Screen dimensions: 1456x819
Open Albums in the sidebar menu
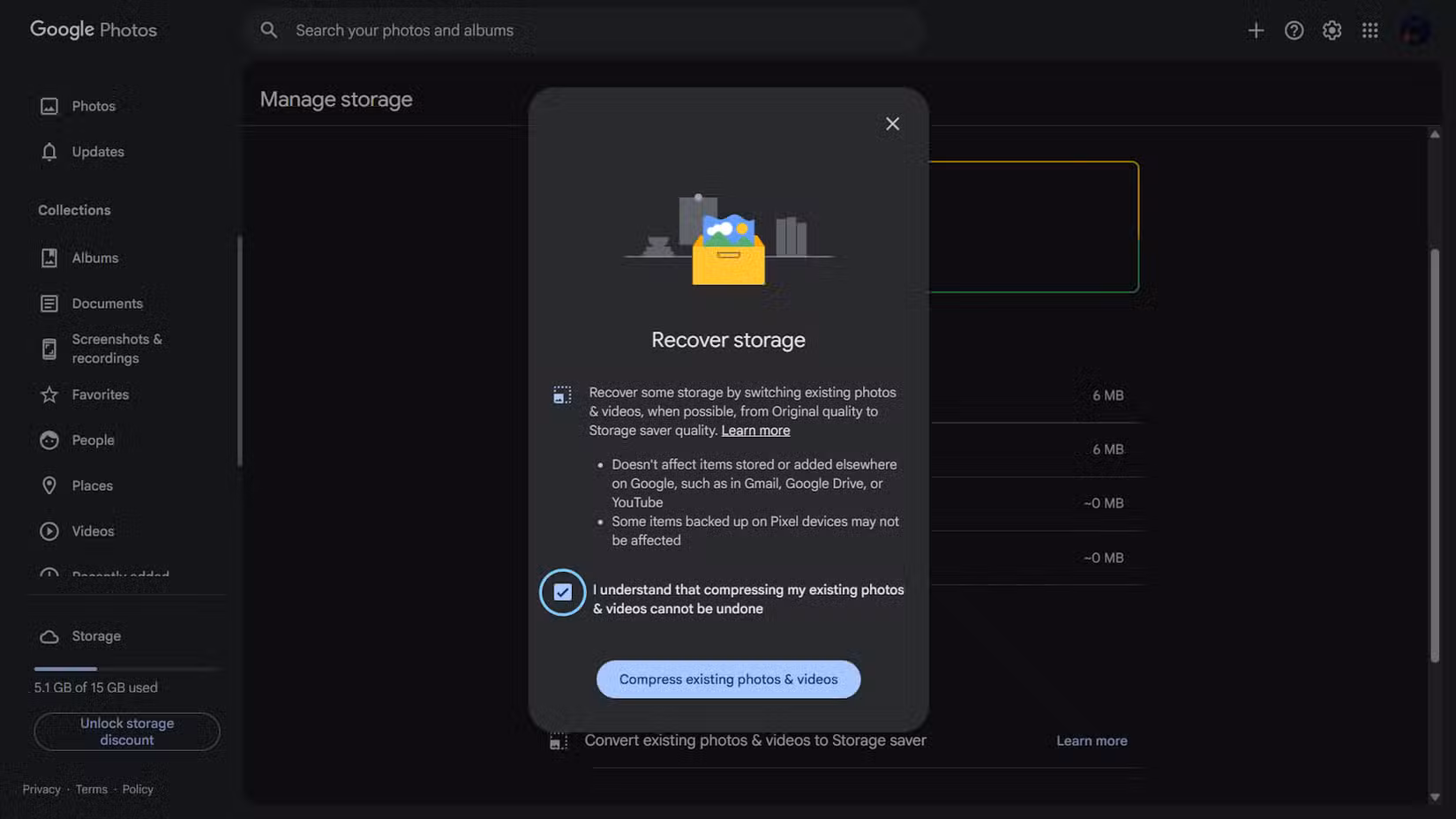click(94, 258)
